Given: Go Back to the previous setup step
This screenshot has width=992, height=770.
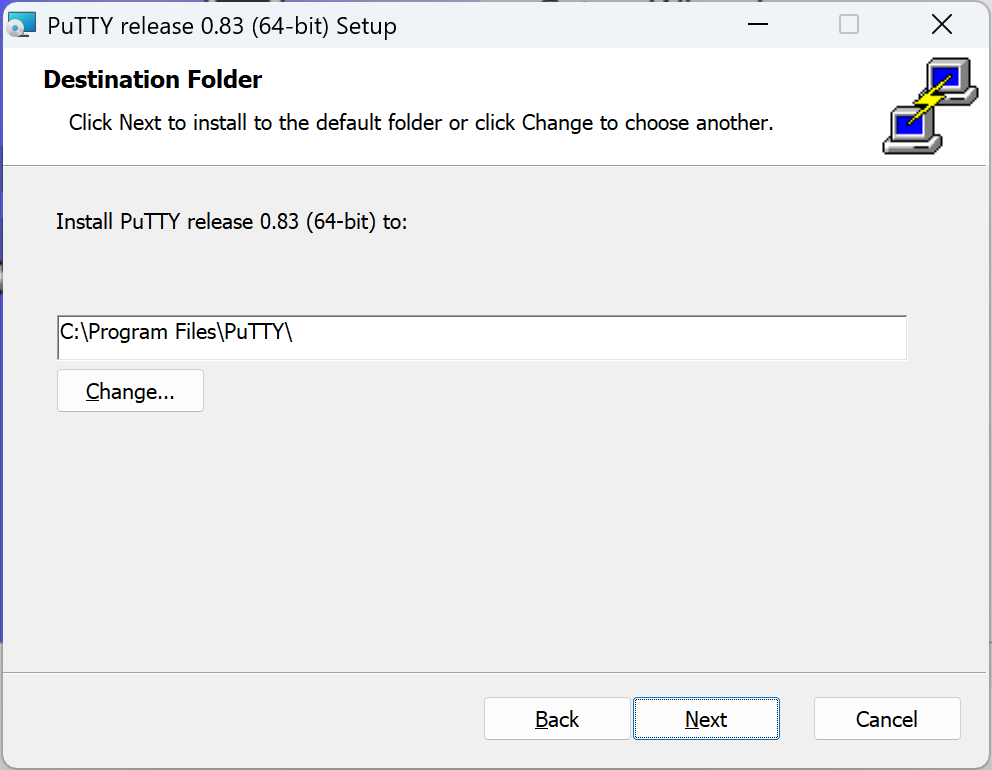Looking at the screenshot, I should tap(557, 719).
